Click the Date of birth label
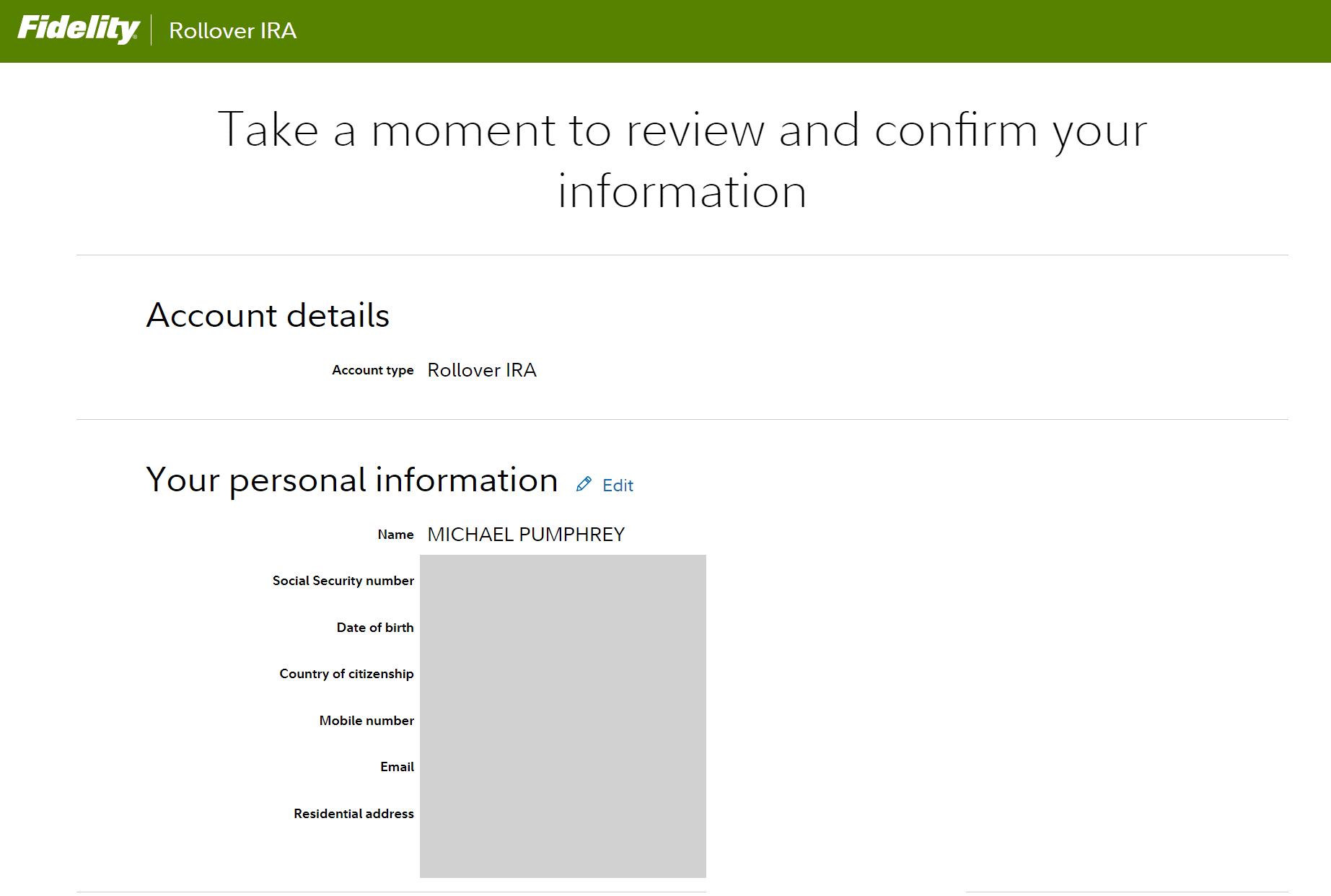The image size is (1331, 896). (x=374, y=628)
